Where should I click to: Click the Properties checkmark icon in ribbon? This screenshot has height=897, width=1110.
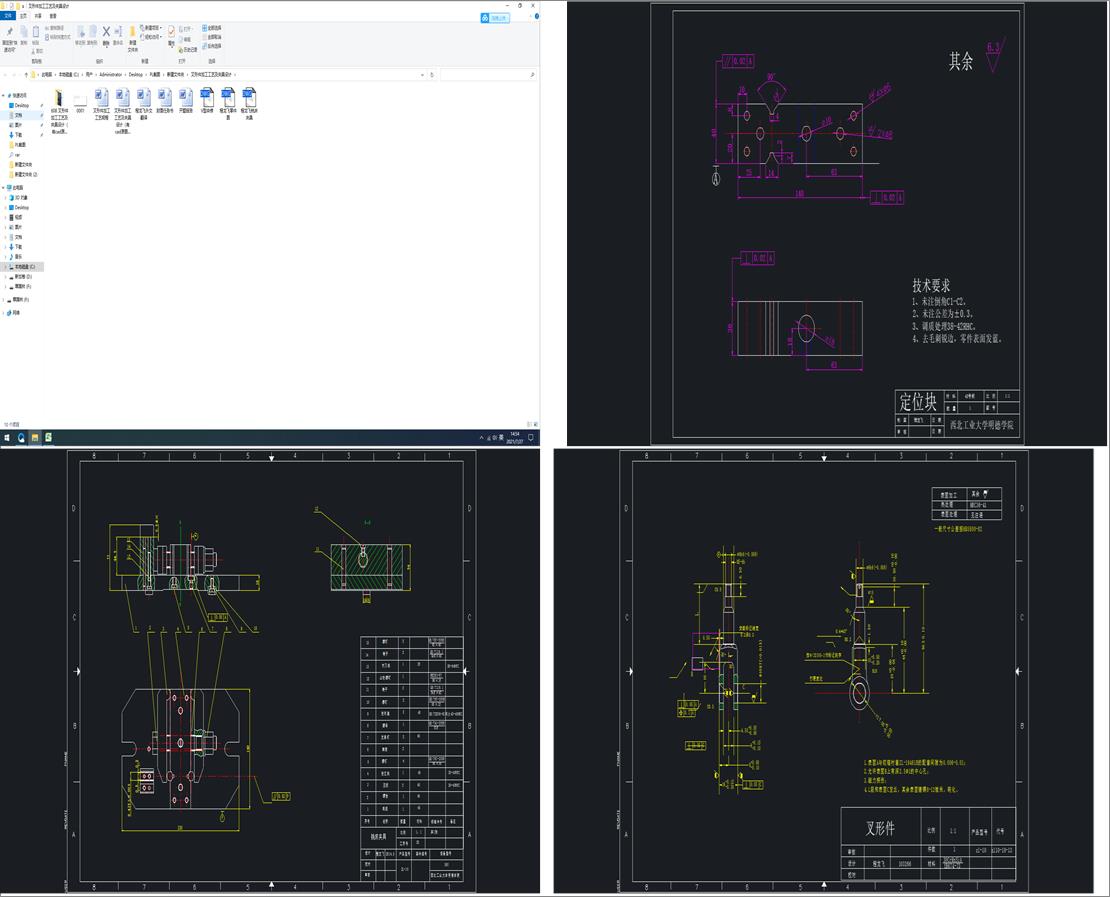point(171,33)
